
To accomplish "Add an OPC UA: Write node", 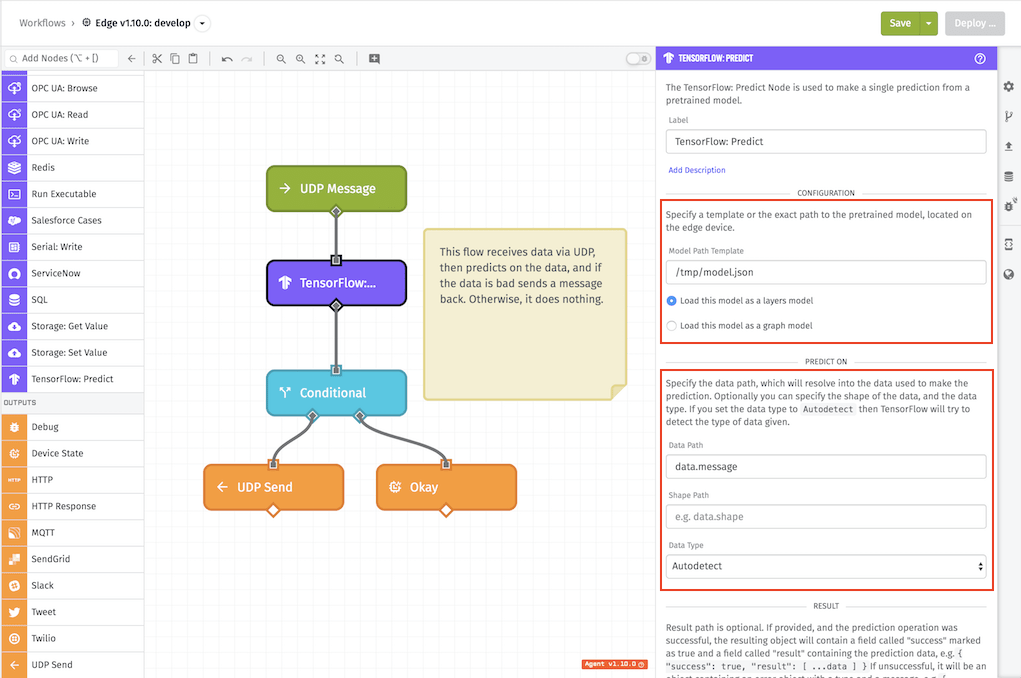I will (72, 141).
